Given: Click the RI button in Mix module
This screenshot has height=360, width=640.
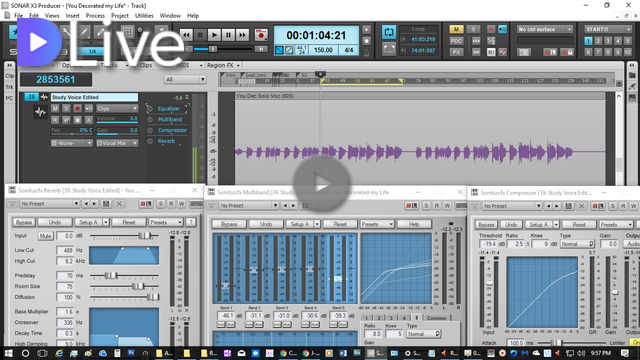Looking at the screenshot, I should 491,52.
